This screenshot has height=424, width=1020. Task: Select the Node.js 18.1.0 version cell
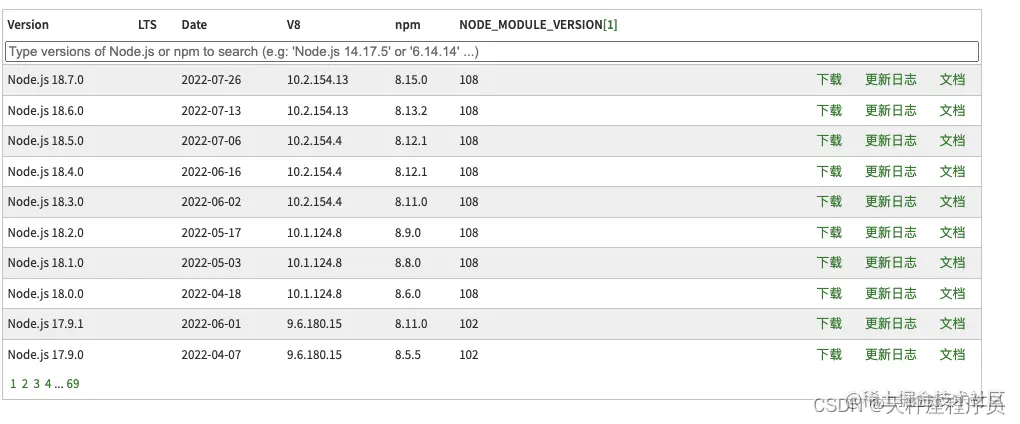pyautogui.click(x=46, y=263)
